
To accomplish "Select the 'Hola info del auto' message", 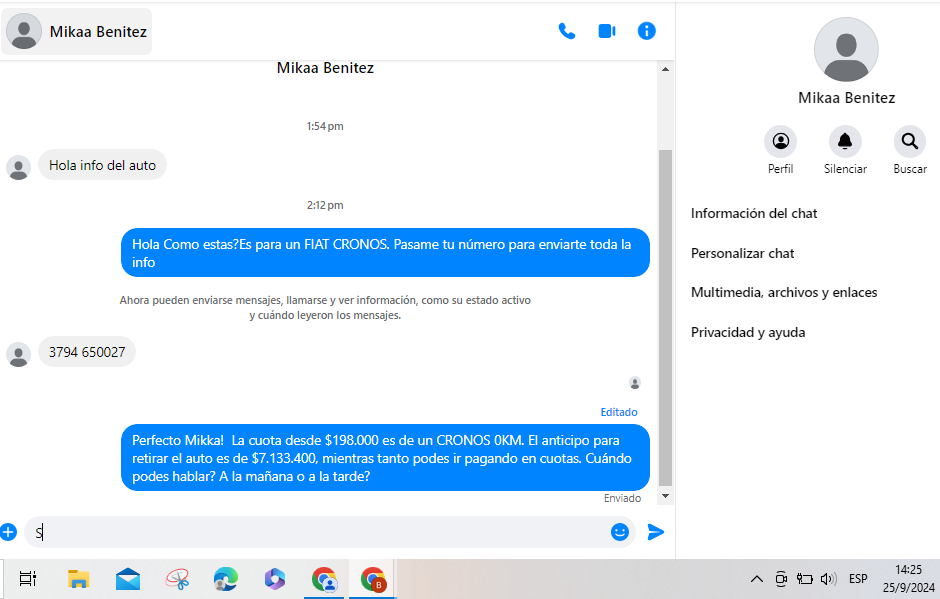I will coord(103,165).
